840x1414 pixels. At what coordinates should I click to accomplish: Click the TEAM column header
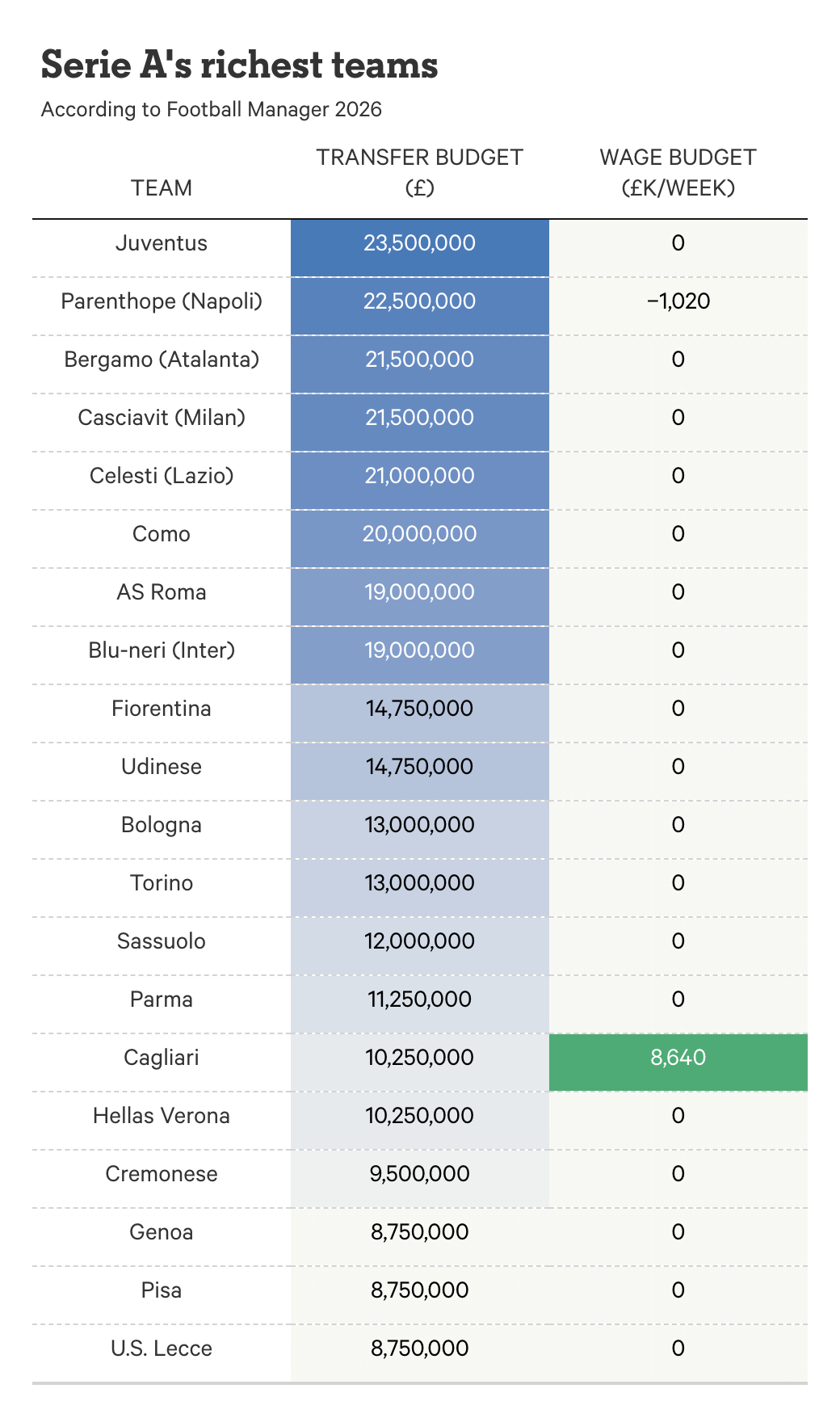click(162, 187)
